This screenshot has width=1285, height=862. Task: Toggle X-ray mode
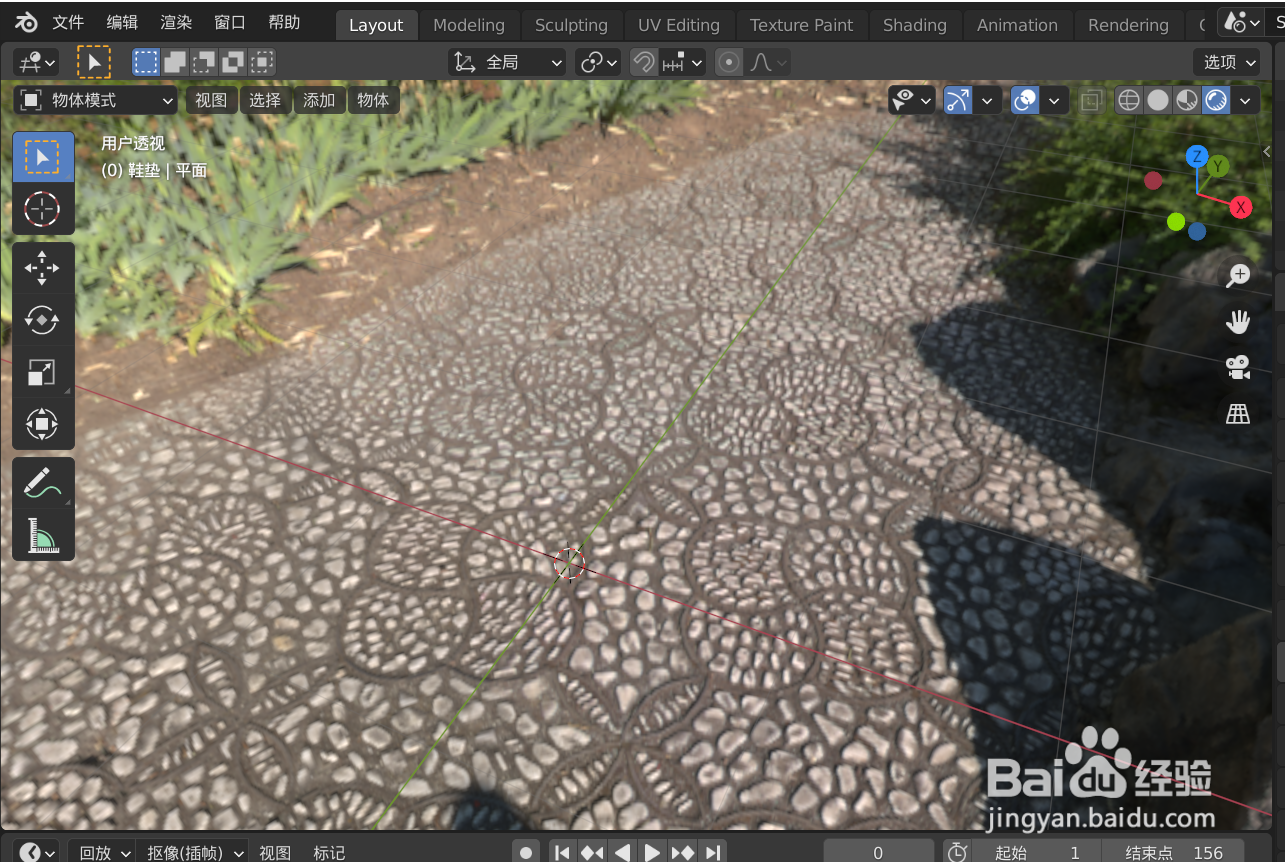1091,100
